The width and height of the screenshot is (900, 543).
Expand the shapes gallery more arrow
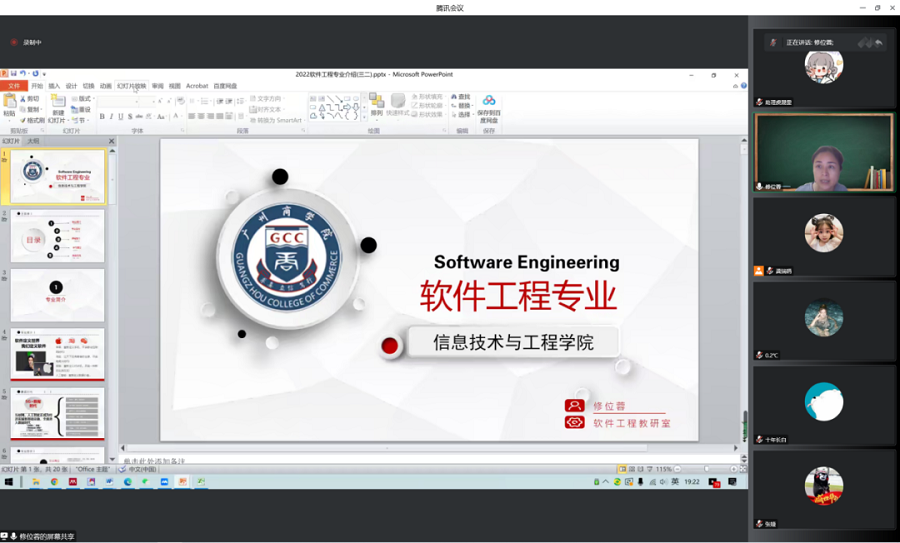362,117
